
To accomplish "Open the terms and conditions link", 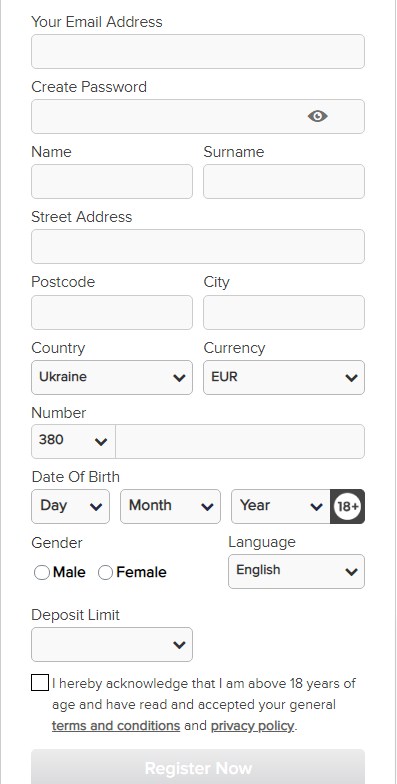I will point(116,726).
